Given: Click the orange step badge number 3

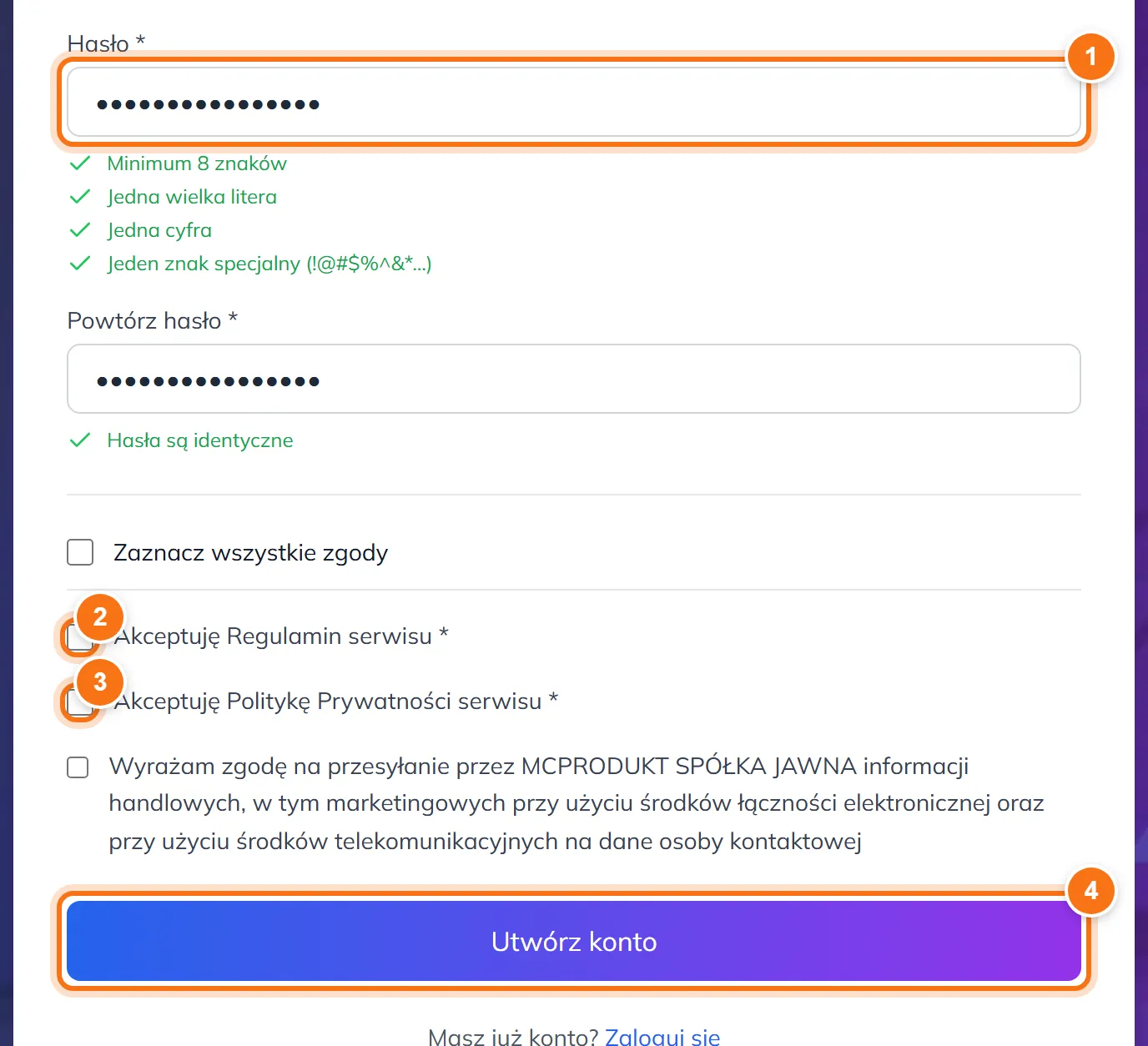Looking at the screenshot, I should pyautogui.click(x=100, y=681).
